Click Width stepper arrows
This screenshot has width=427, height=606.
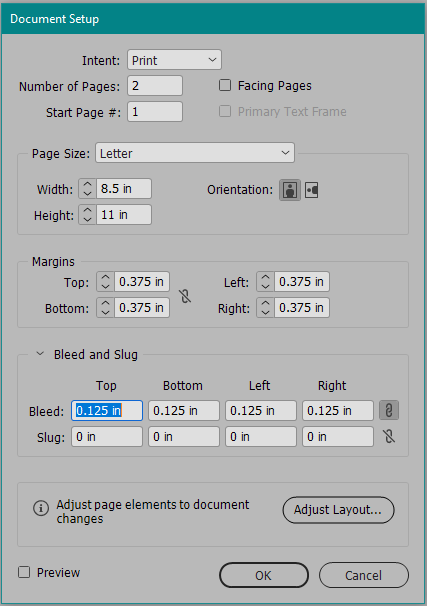point(87,189)
